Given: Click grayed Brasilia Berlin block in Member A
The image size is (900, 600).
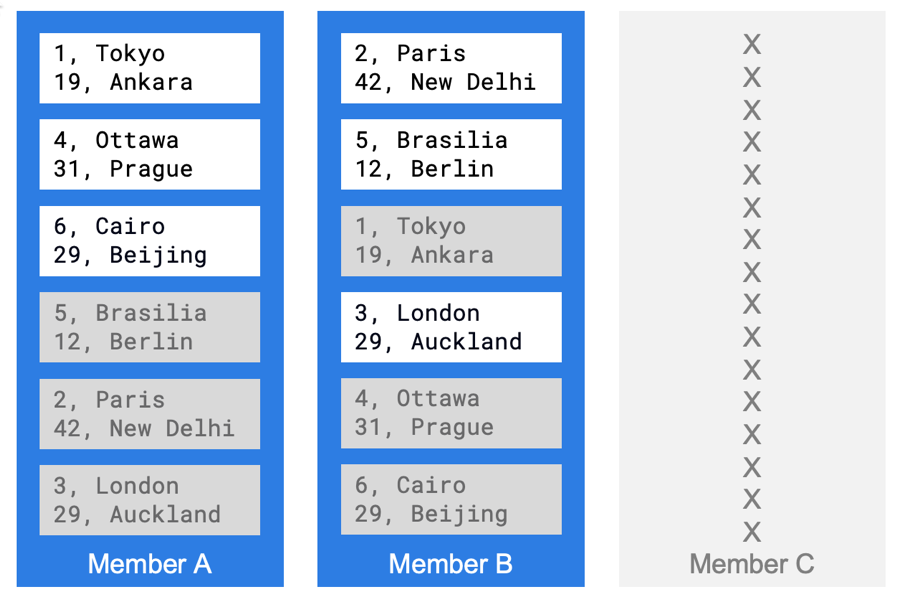Looking at the screenshot, I should coord(149,327).
